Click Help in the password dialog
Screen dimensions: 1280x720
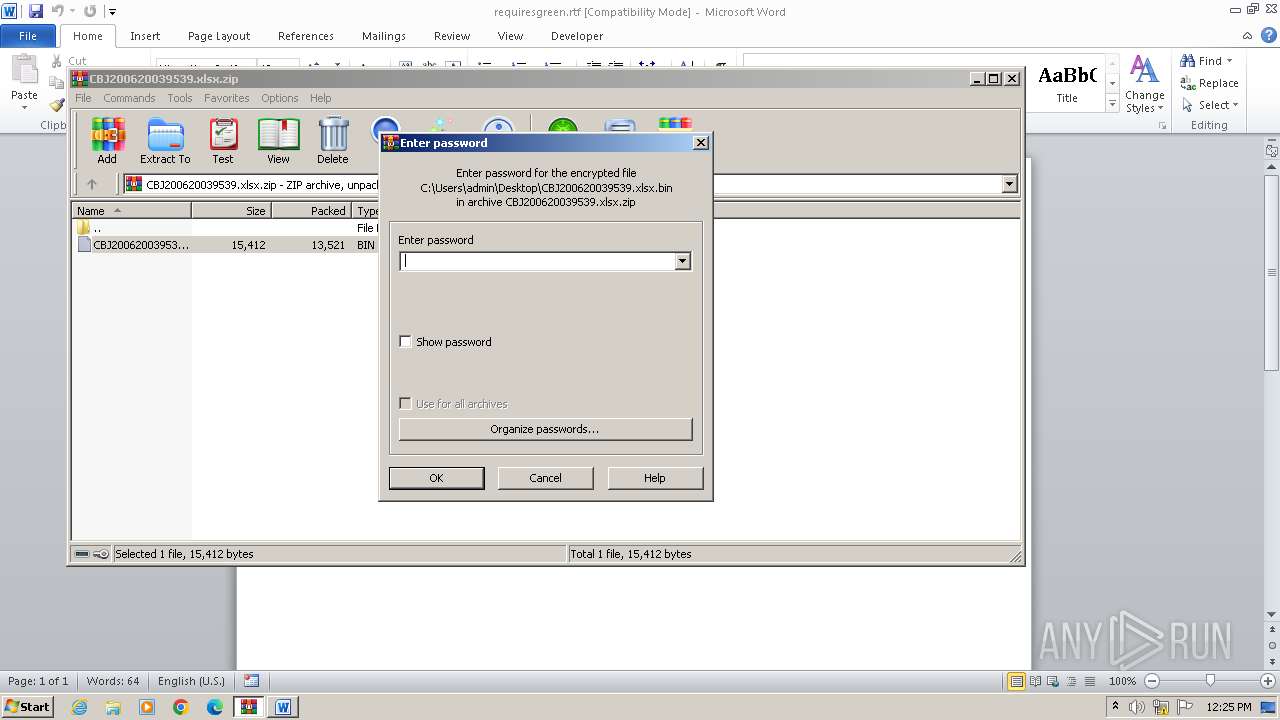655,478
